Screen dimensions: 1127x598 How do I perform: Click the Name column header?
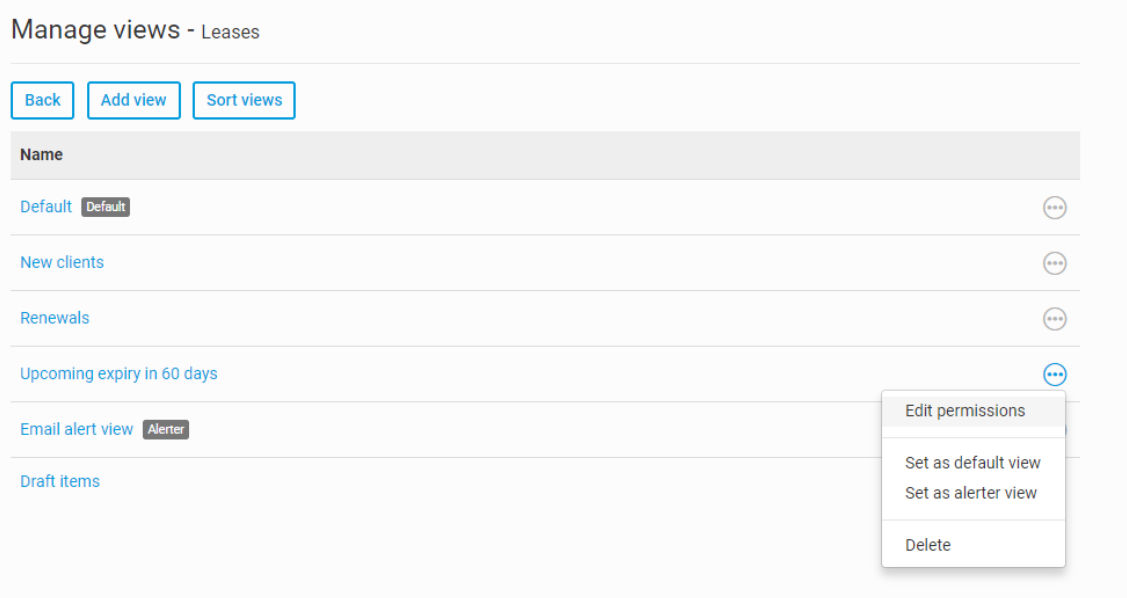[41, 155]
